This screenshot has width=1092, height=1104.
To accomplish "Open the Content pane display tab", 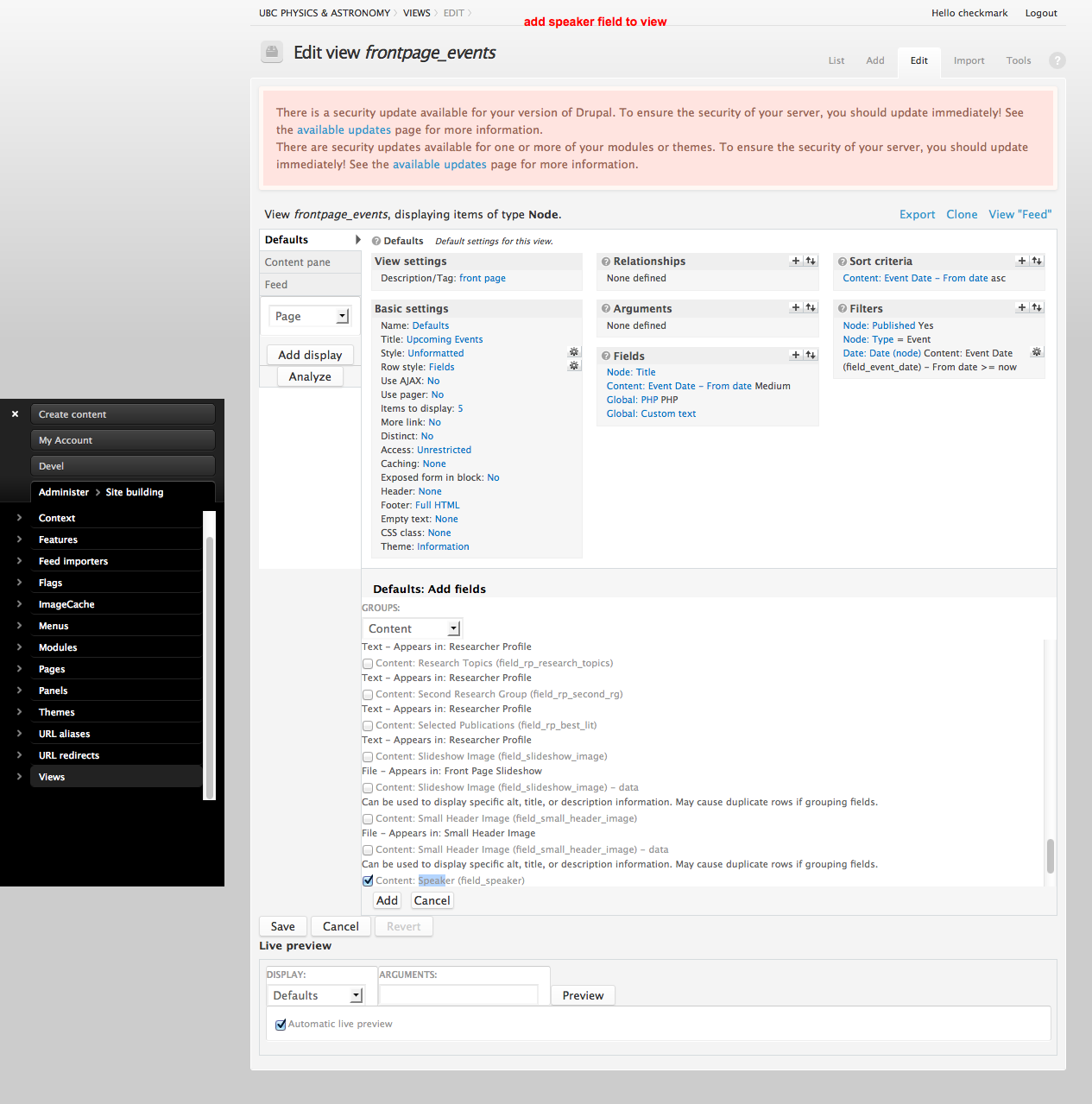I will point(298,262).
